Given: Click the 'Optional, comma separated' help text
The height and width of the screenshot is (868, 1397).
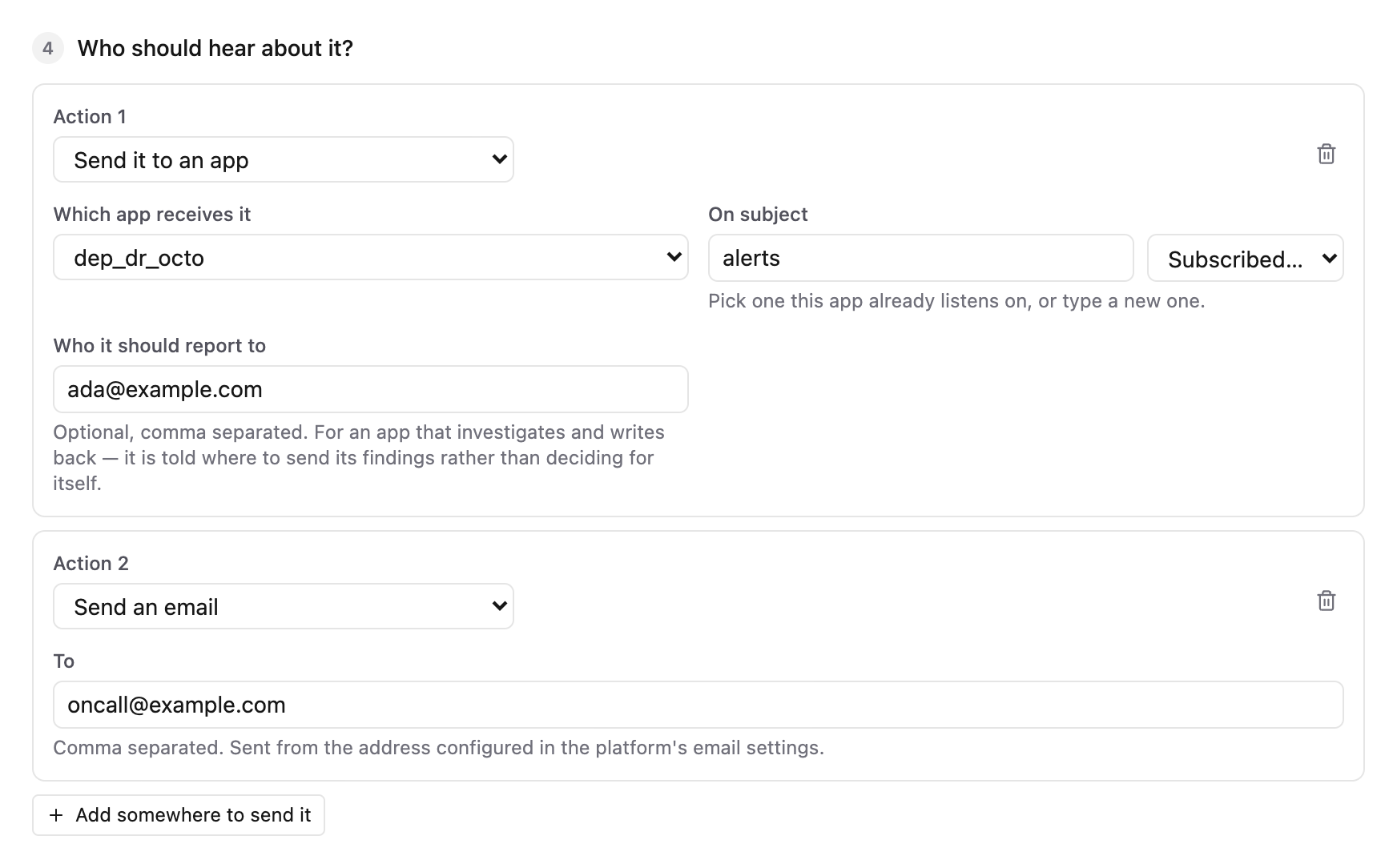Looking at the screenshot, I should pos(359,458).
